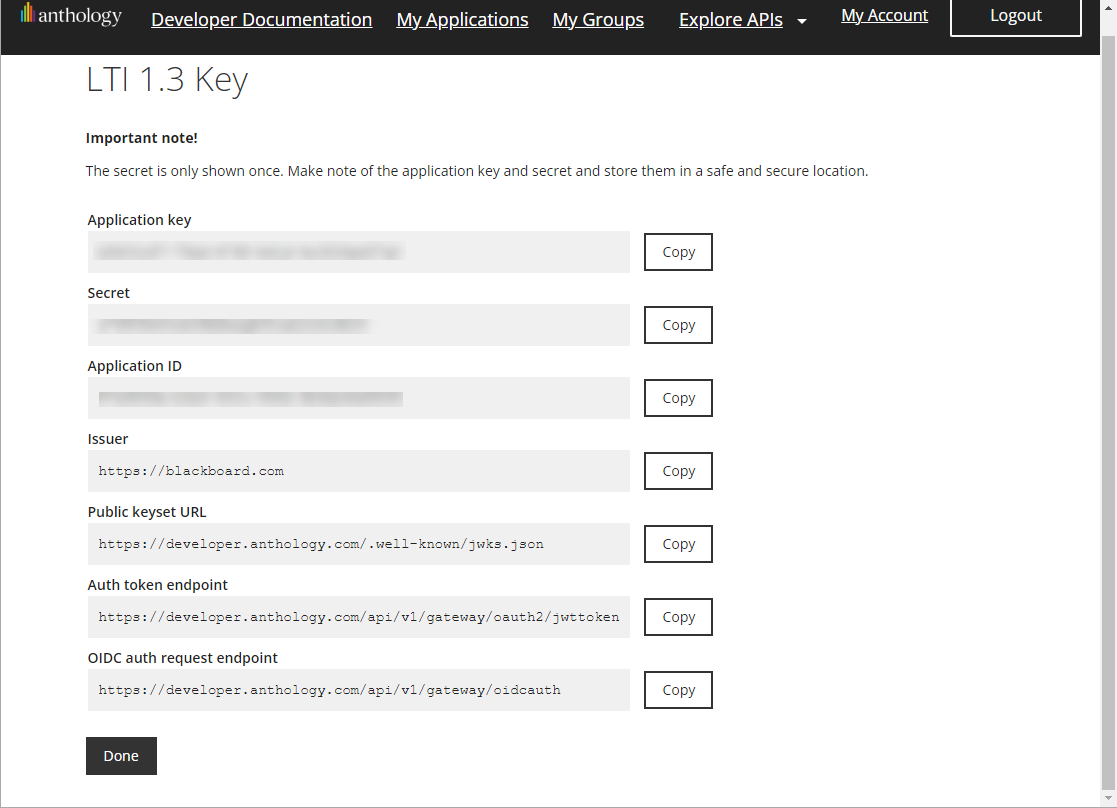Image resolution: width=1117 pixels, height=808 pixels.
Task: Select the jwks.json keyset URL text
Action: [x=321, y=544]
